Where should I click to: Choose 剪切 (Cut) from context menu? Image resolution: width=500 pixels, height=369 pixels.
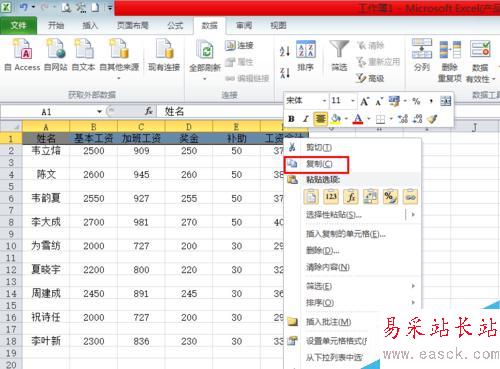point(352,147)
